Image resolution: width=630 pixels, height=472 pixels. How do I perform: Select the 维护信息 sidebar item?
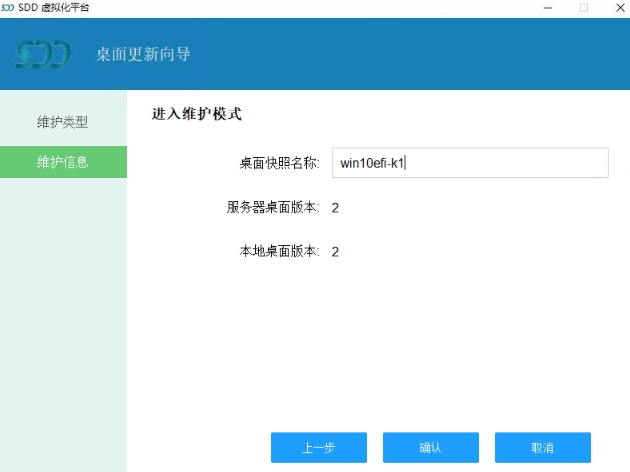63,162
